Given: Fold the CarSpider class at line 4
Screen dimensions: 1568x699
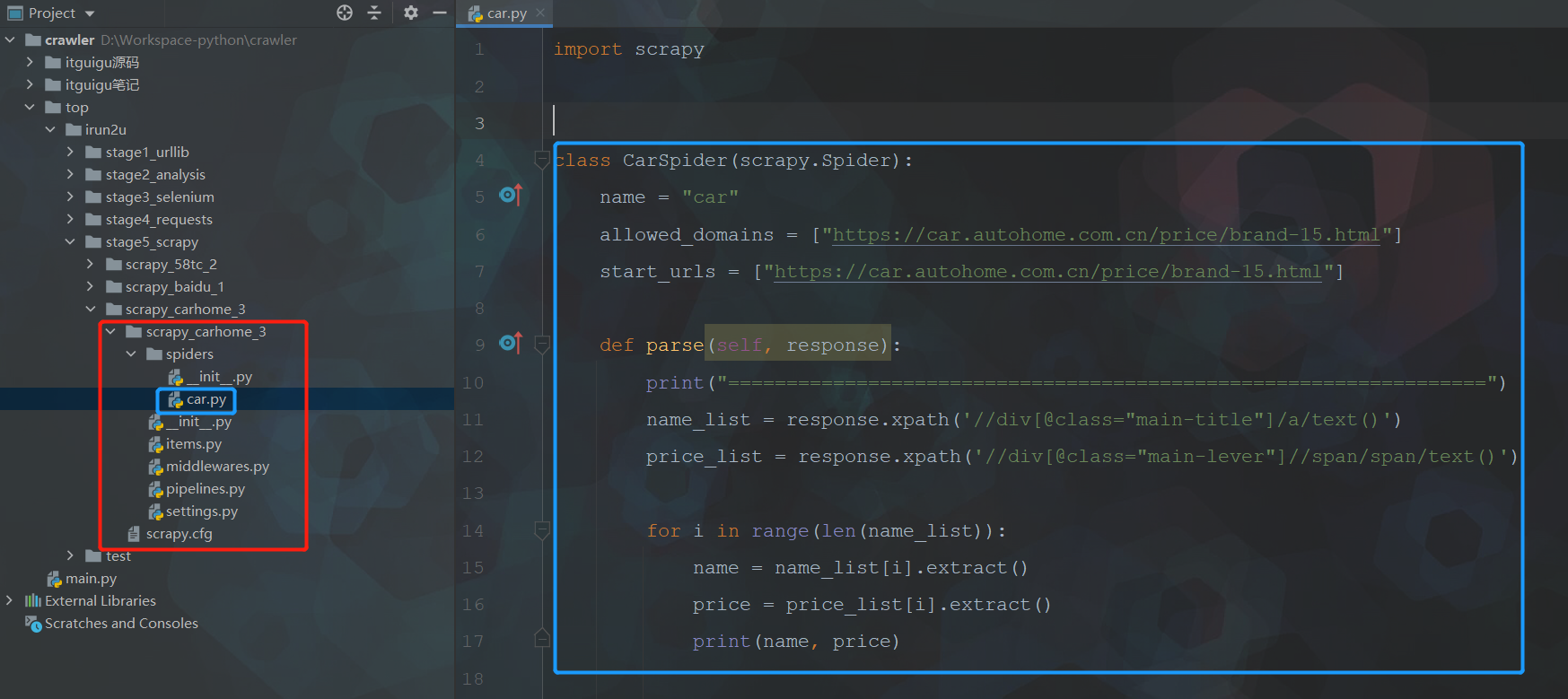Looking at the screenshot, I should click(541, 161).
